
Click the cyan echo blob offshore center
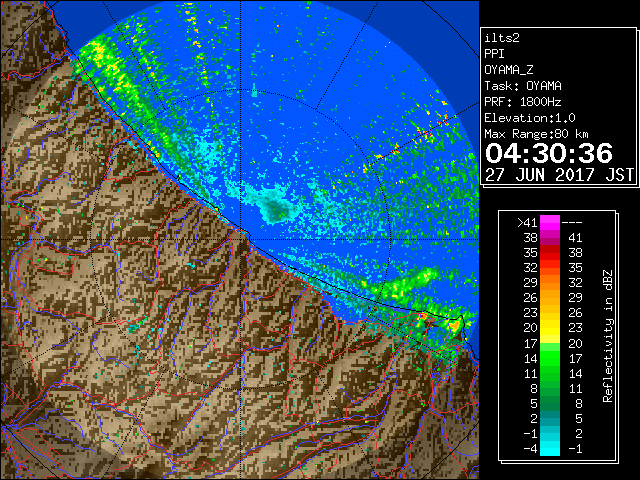pos(276,207)
